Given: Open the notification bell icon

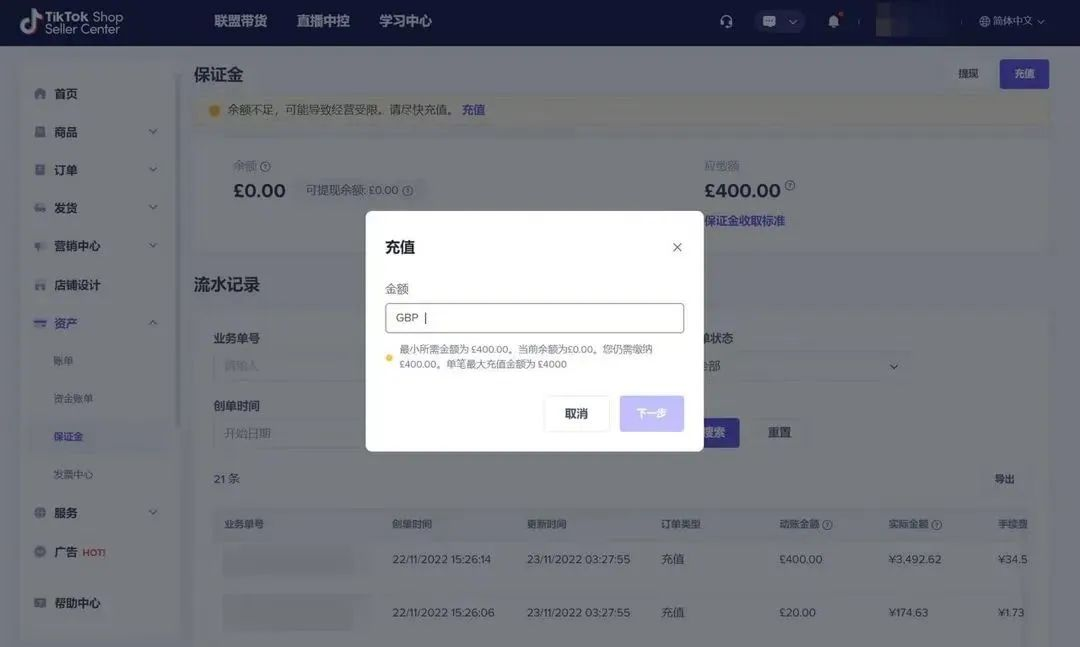Looking at the screenshot, I should click(x=833, y=21).
